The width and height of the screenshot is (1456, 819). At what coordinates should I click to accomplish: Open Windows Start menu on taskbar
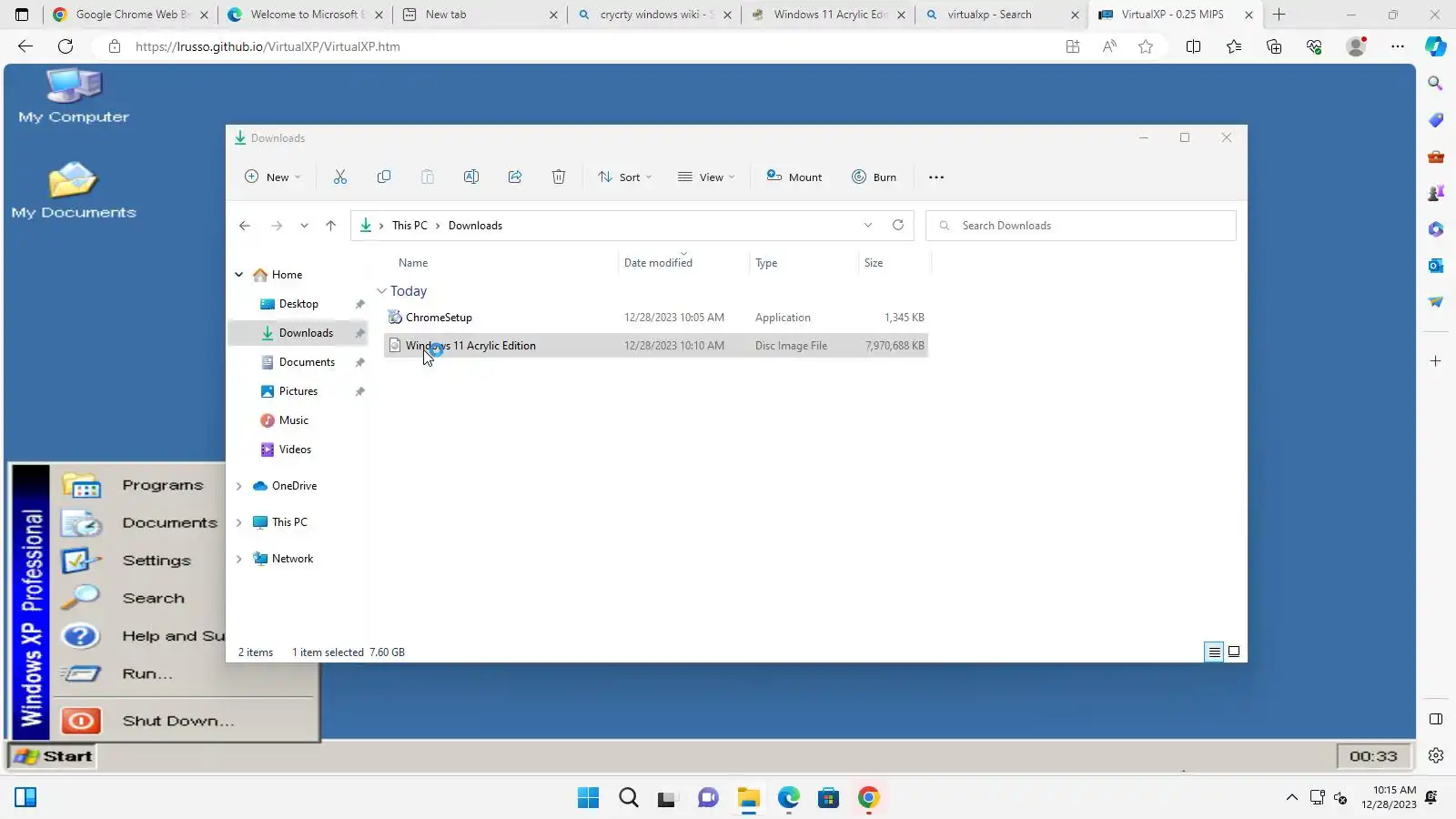(x=589, y=798)
